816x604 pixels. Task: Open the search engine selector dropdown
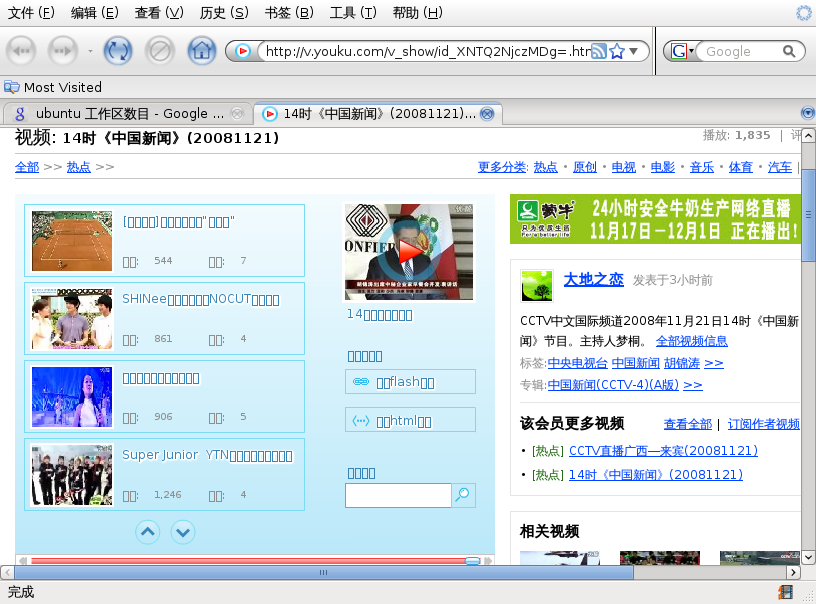[682, 51]
